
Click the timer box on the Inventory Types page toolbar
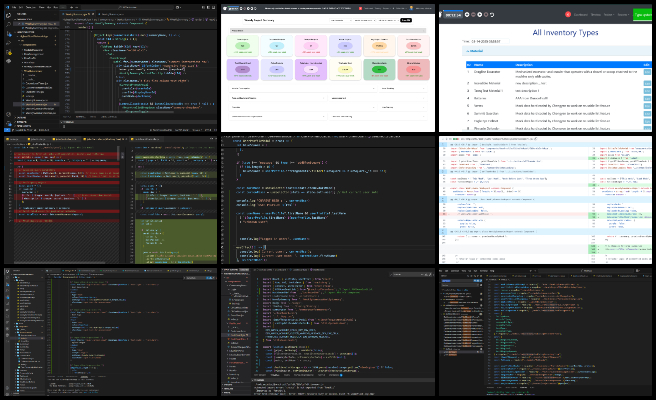click(453, 15)
